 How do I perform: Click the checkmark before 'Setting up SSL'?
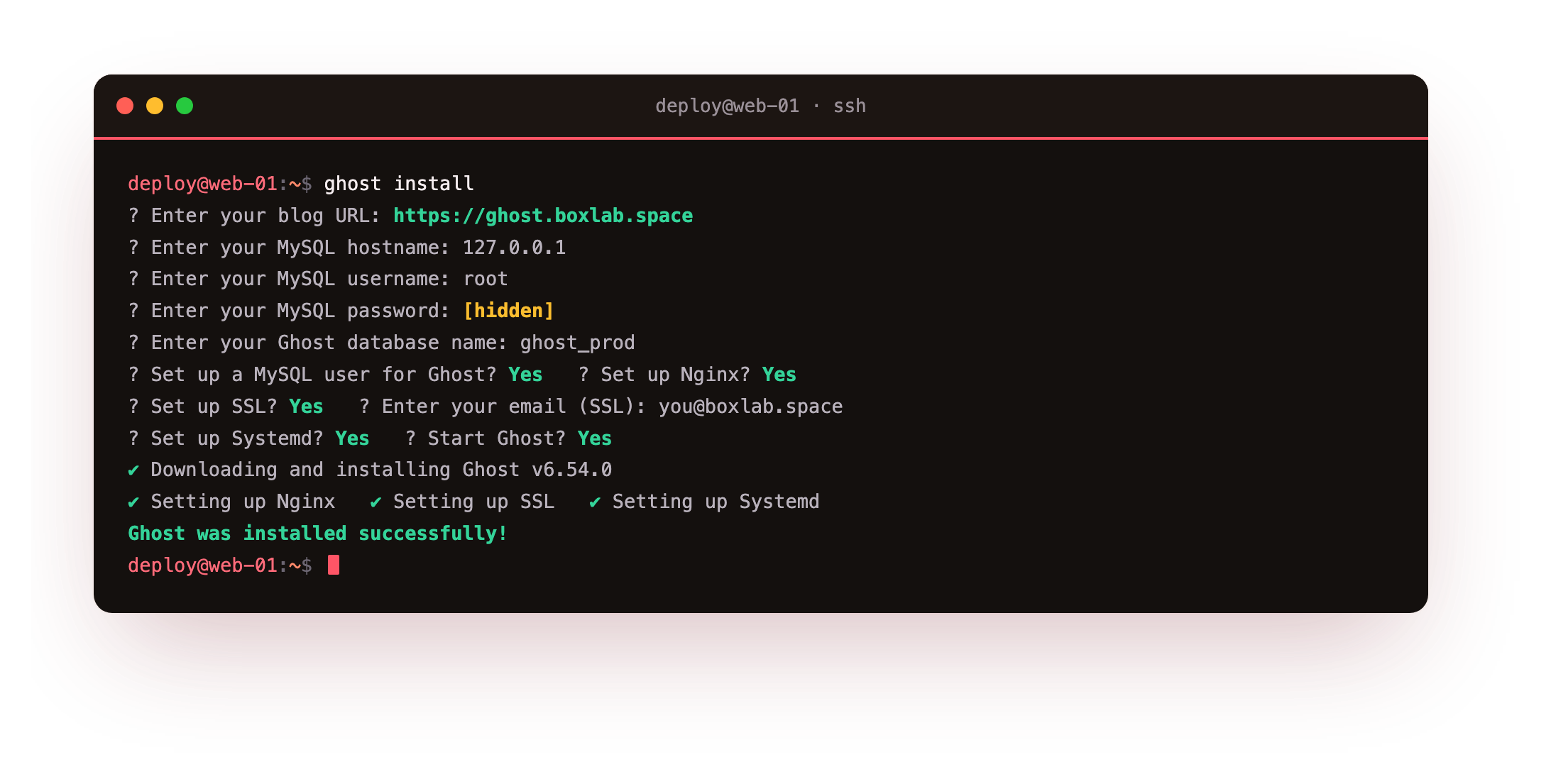(x=376, y=502)
